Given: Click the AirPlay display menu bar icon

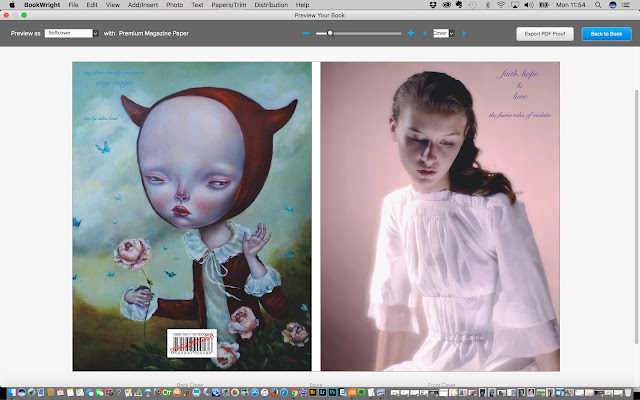Looking at the screenshot, I should 515,5.
